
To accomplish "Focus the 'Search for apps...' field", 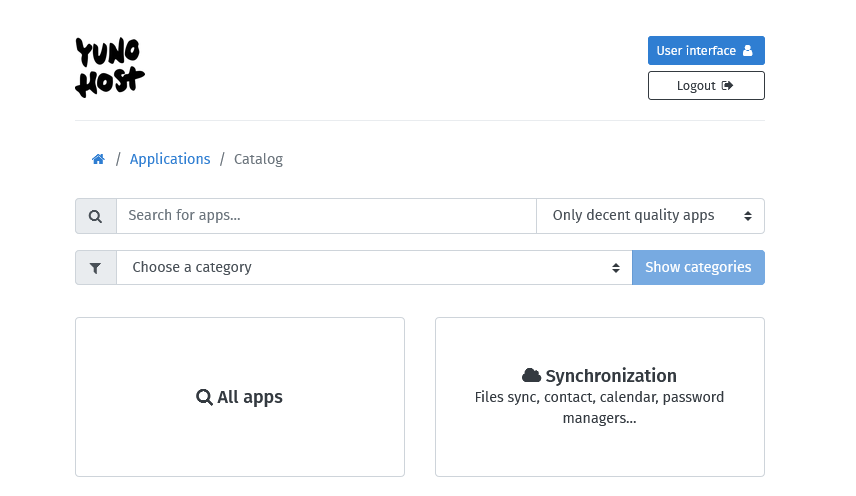I will tap(326, 216).
